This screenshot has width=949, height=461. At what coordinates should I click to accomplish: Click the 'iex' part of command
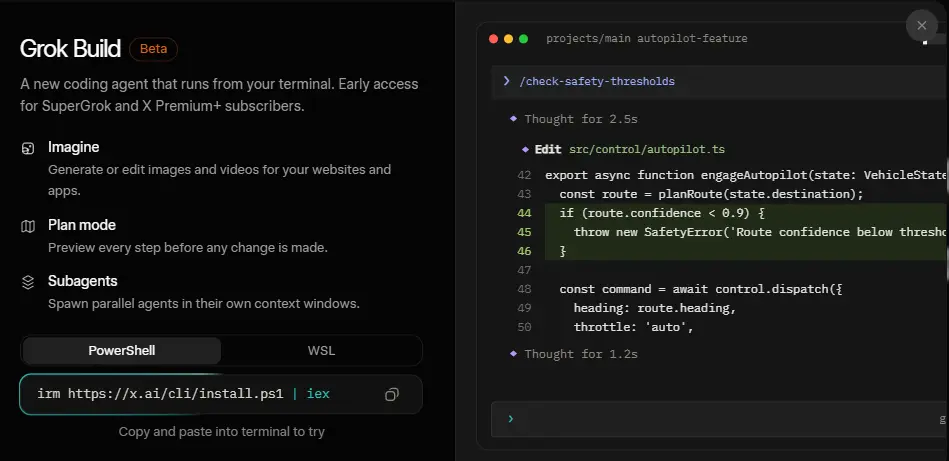pyautogui.click(x=318, y=394)
